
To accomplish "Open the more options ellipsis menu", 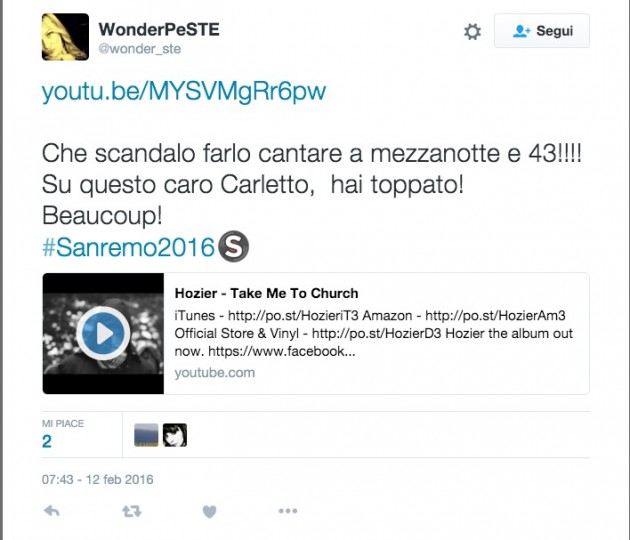I will [288, 511].
